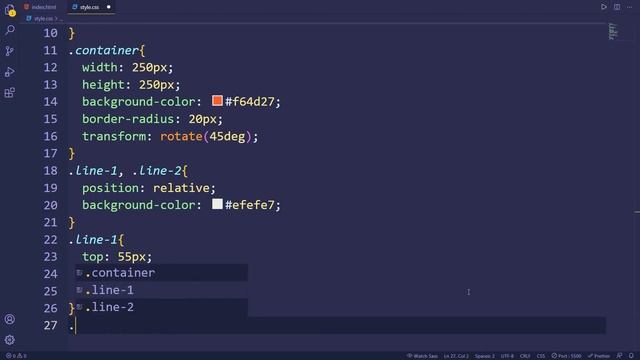
Task: Click the breadcrumb ellipsis after style.css
Action: click(61, 19)
